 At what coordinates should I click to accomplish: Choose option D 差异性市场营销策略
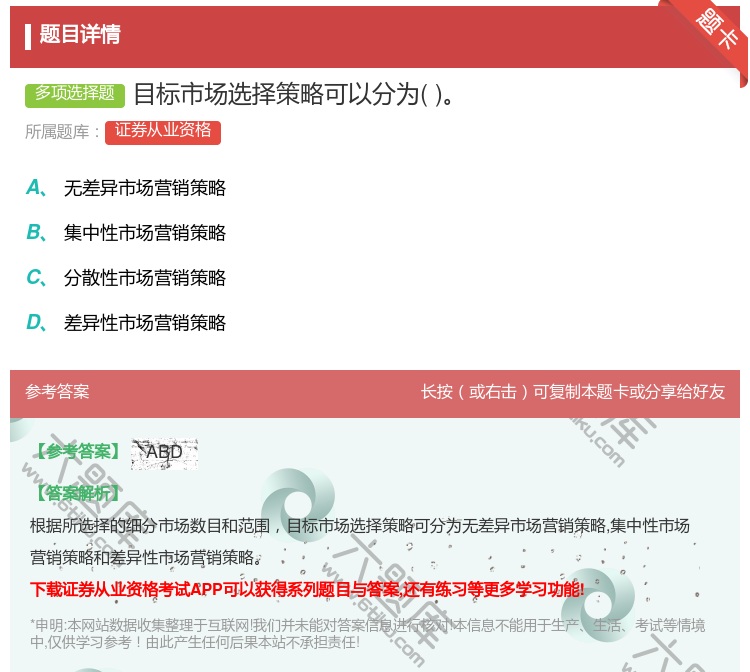tap(144, 323)
